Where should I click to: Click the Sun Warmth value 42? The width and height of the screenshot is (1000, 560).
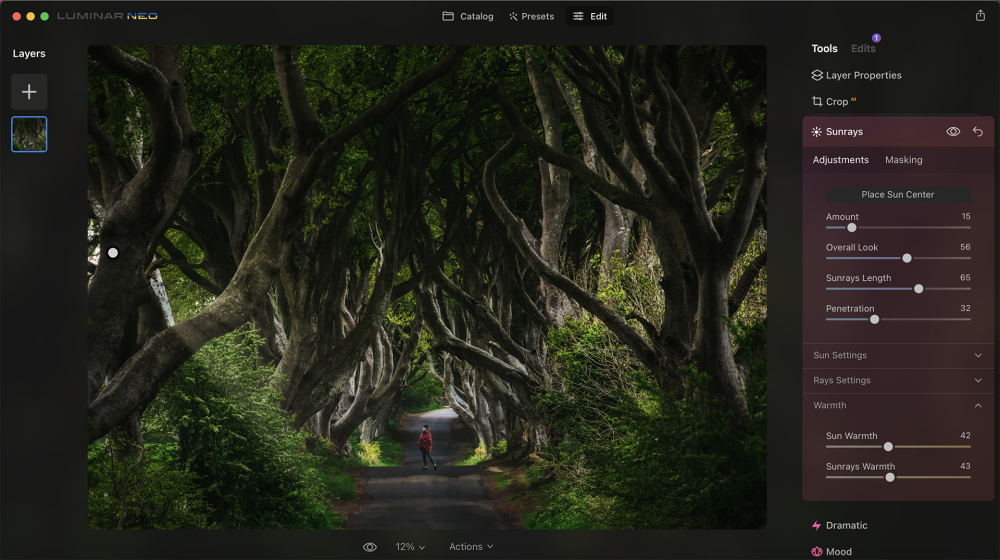(965, 436)
